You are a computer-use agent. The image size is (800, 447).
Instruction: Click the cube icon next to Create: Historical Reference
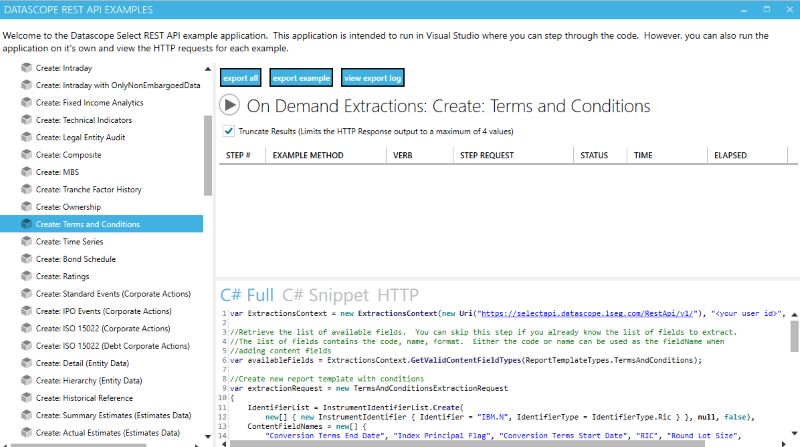point(26,398)
